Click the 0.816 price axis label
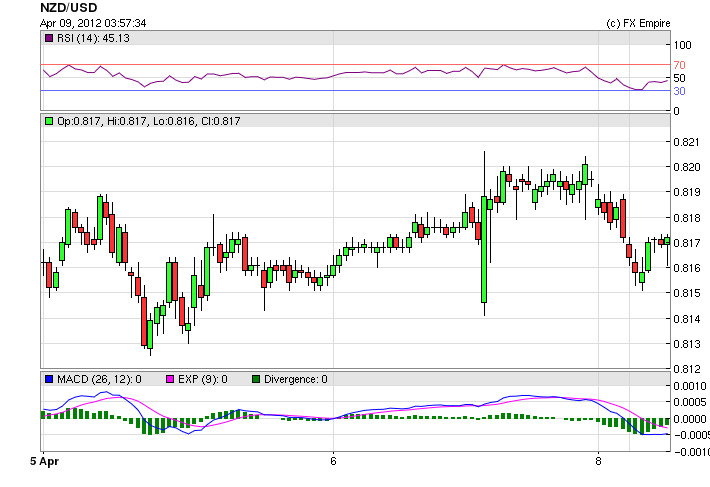The image size is (710, 487). 687,268
